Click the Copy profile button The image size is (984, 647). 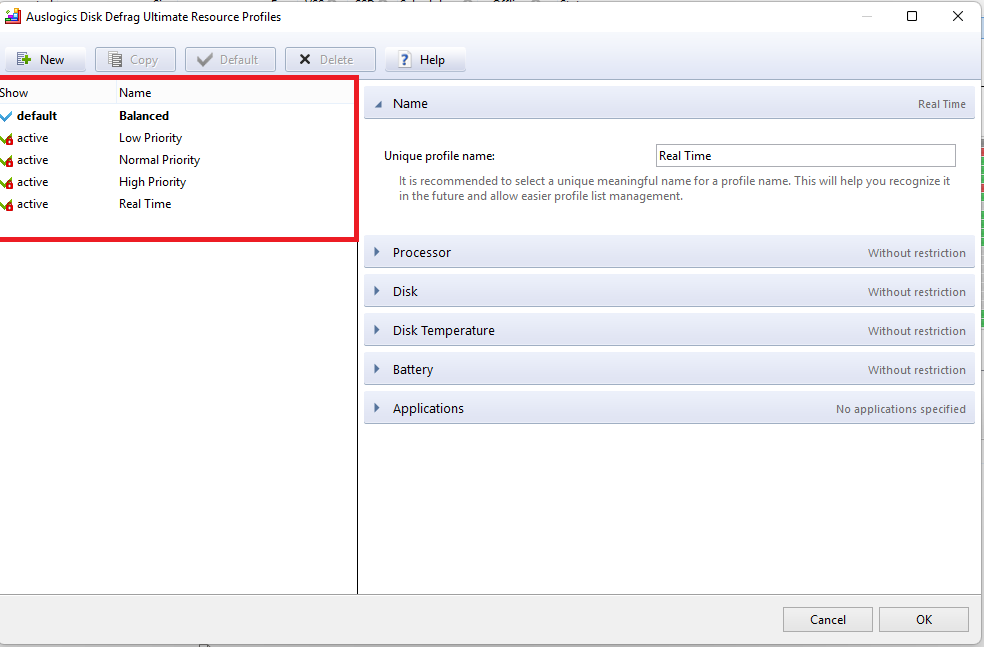pos(135,60)
